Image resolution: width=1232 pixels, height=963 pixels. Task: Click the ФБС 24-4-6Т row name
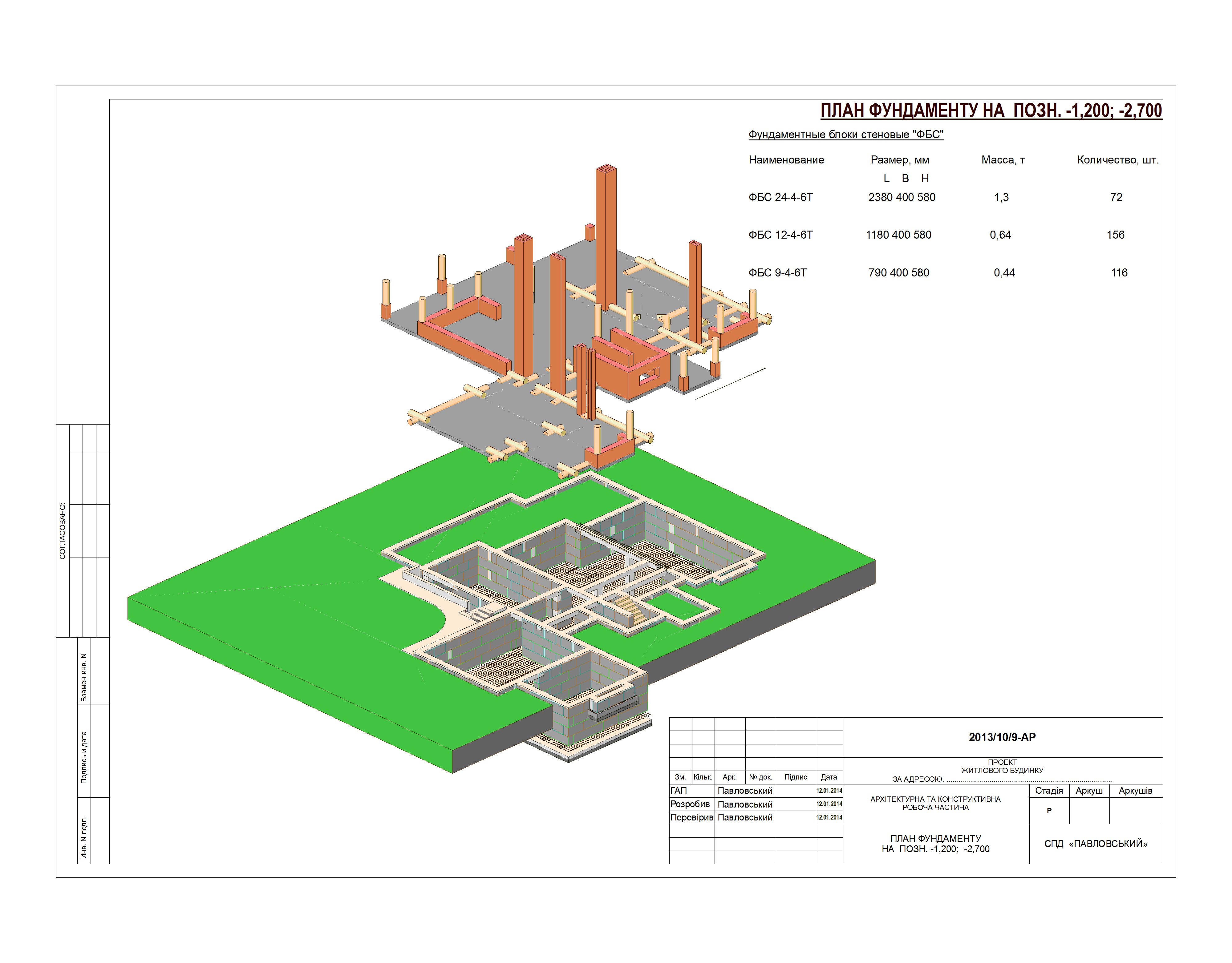[x=780, y=197]
